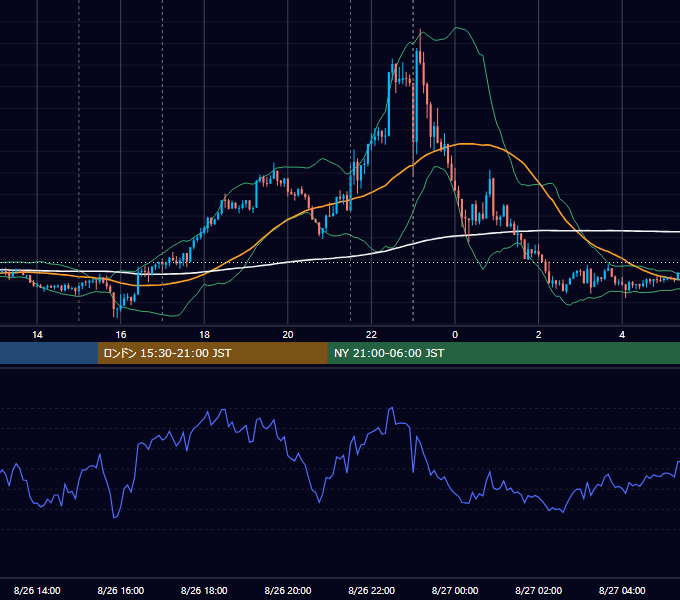Click the '8/27 02:00' oscillator time label
Viewport: 680px width, 600px height.
click(x=539, y=590)
